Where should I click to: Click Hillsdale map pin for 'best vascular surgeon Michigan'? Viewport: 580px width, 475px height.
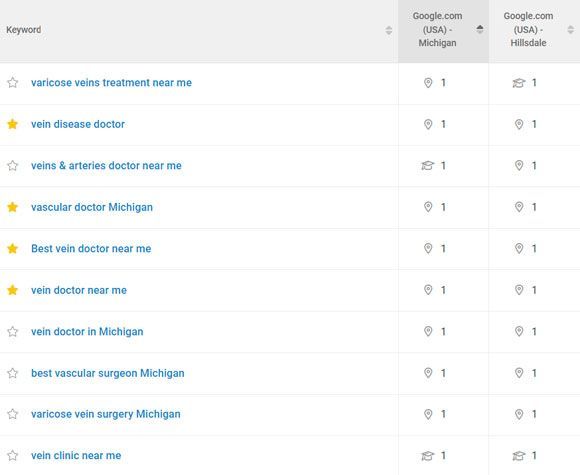click(x=519, y=373)
